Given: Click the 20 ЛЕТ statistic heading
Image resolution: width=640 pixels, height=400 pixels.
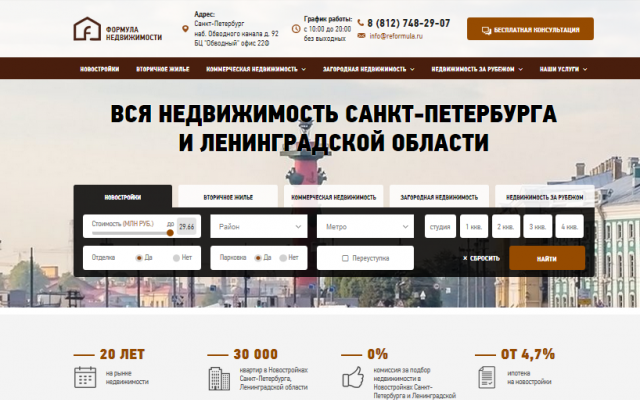Looking at the screenshot, I should click(122, 354).
